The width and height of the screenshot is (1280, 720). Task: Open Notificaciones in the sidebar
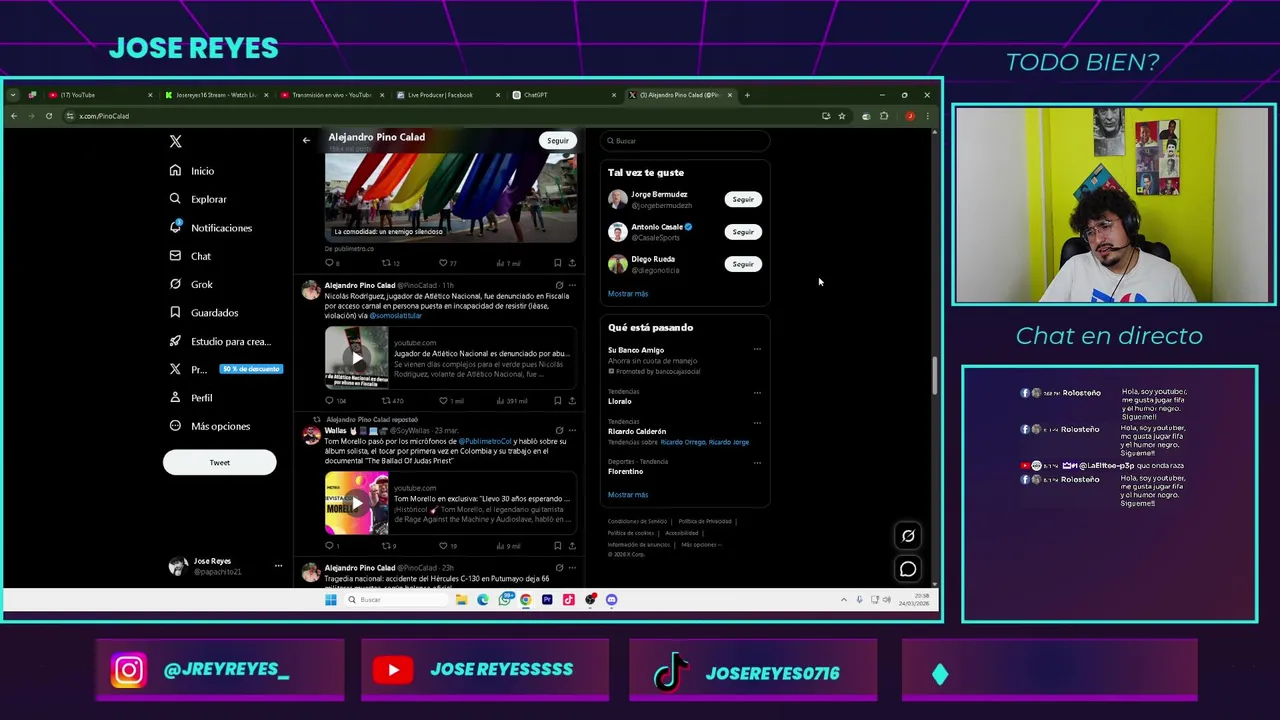(x=211, y=228)
